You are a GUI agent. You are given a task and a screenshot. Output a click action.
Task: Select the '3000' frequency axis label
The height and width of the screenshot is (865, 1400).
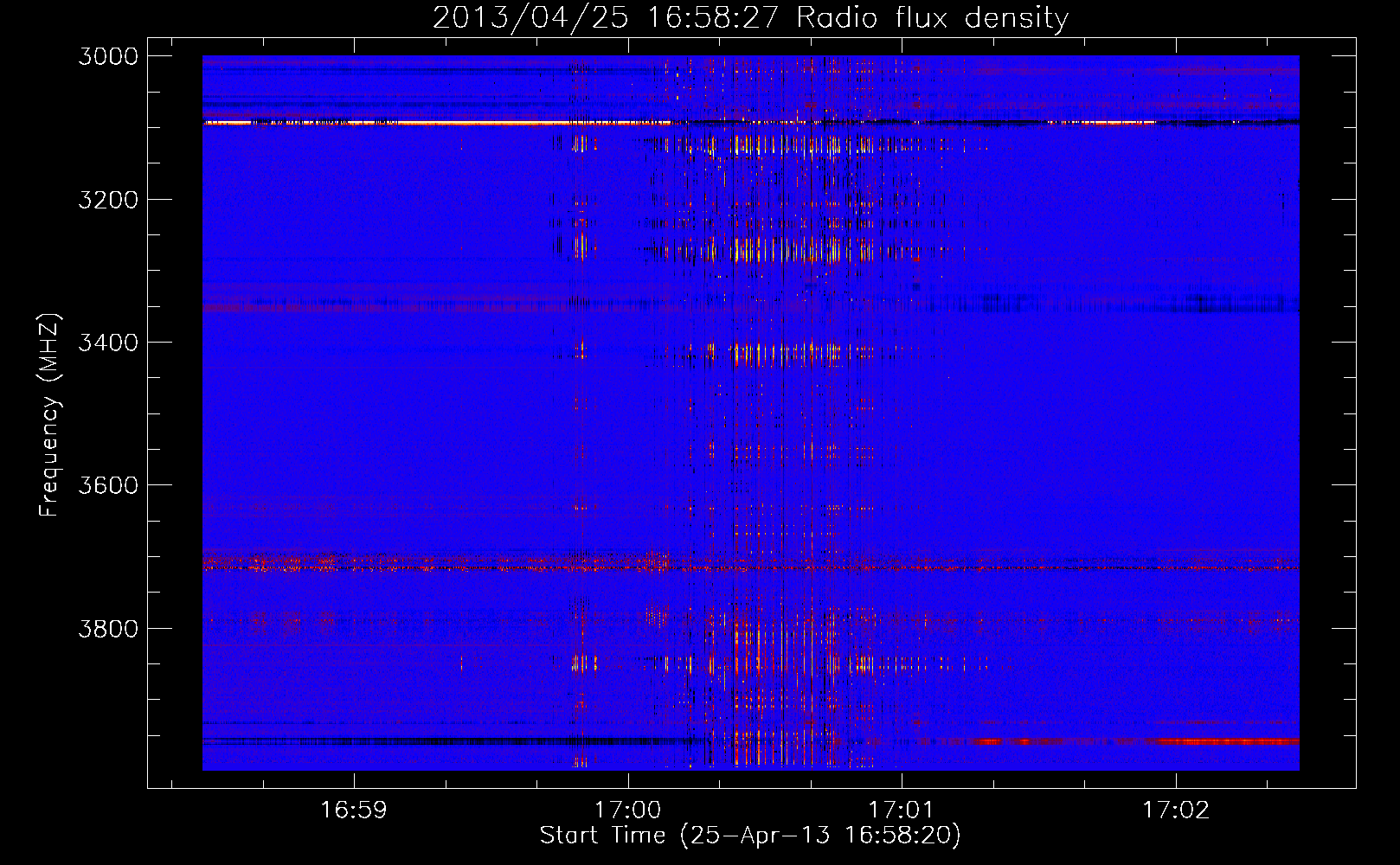pyautogui.click(x=108, y=56)
